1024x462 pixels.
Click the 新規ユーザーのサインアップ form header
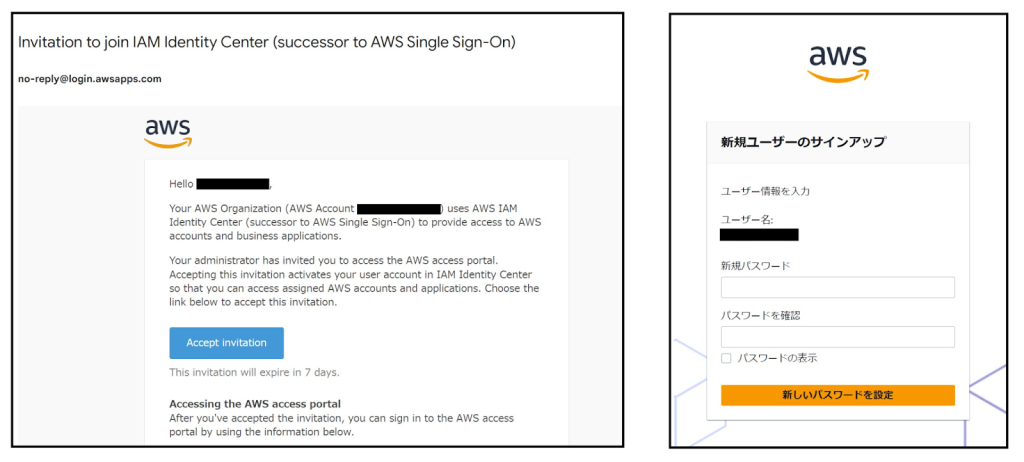pyautogui.click(x=803, y=142)
